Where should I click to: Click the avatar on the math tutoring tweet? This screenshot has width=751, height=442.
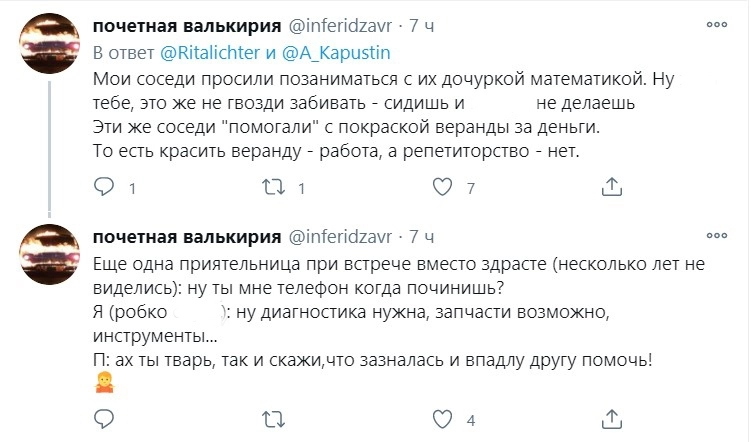(x=51, y=51)
